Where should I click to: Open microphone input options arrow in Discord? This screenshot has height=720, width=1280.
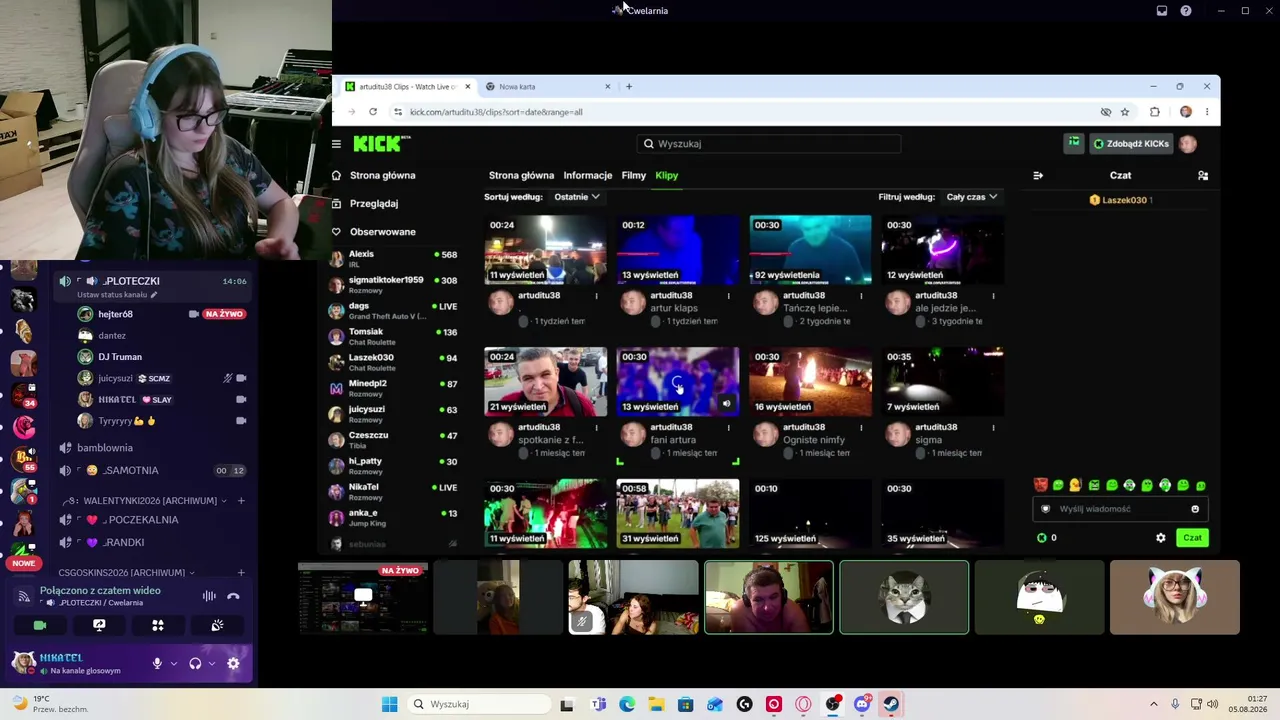click(x=174, y=663)
